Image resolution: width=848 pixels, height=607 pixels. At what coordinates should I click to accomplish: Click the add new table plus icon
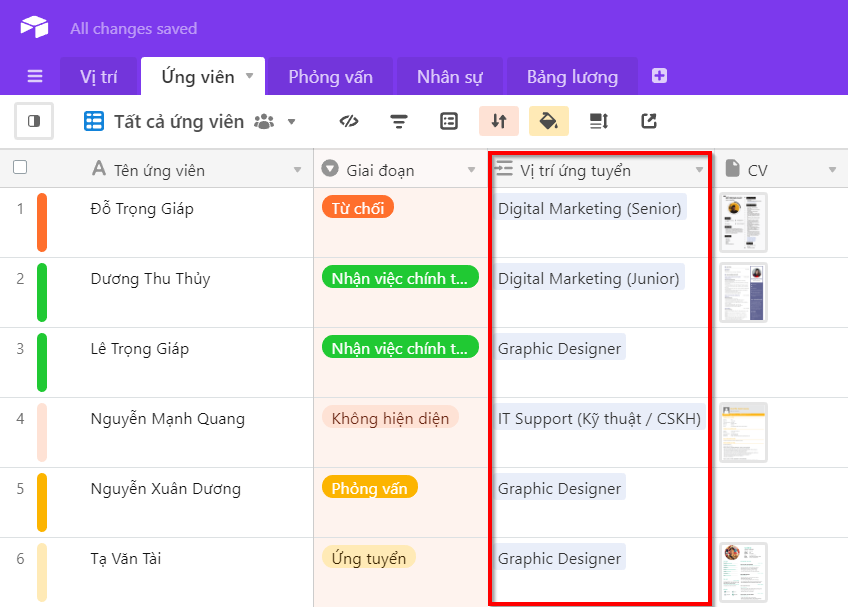point(659,76)
